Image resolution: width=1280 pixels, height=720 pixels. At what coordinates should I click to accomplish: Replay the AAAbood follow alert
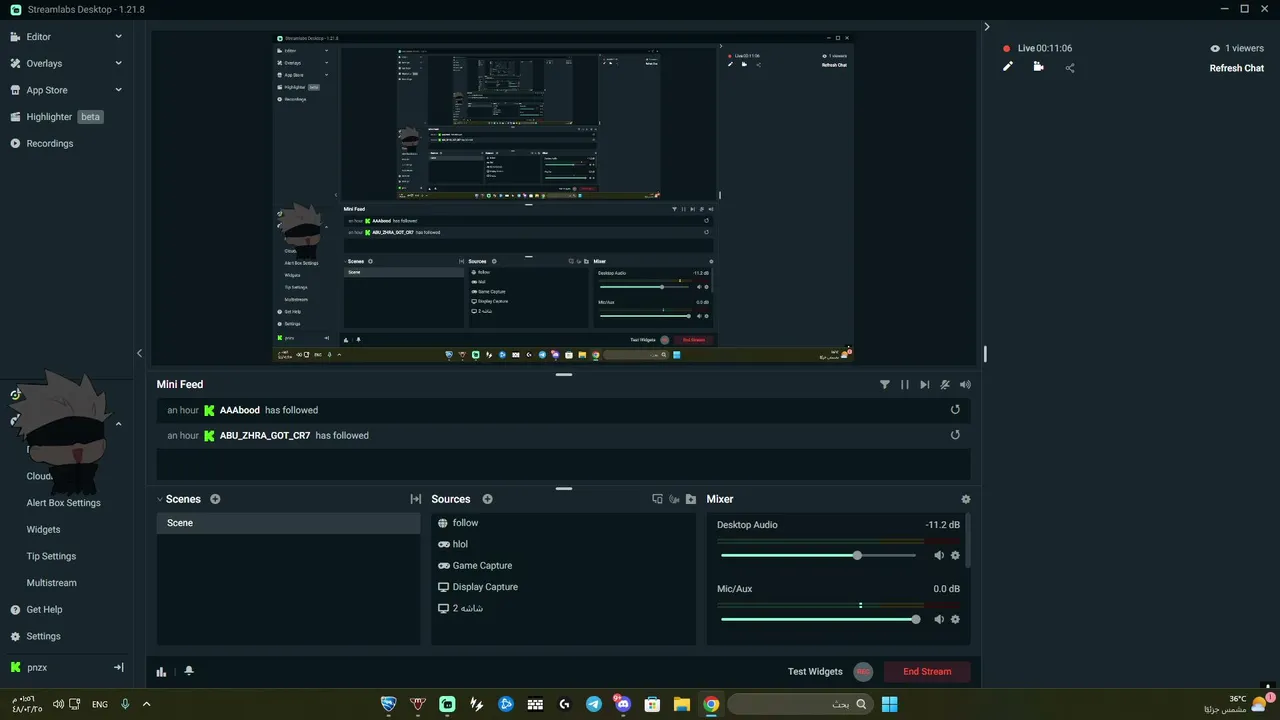coord(955,410)
